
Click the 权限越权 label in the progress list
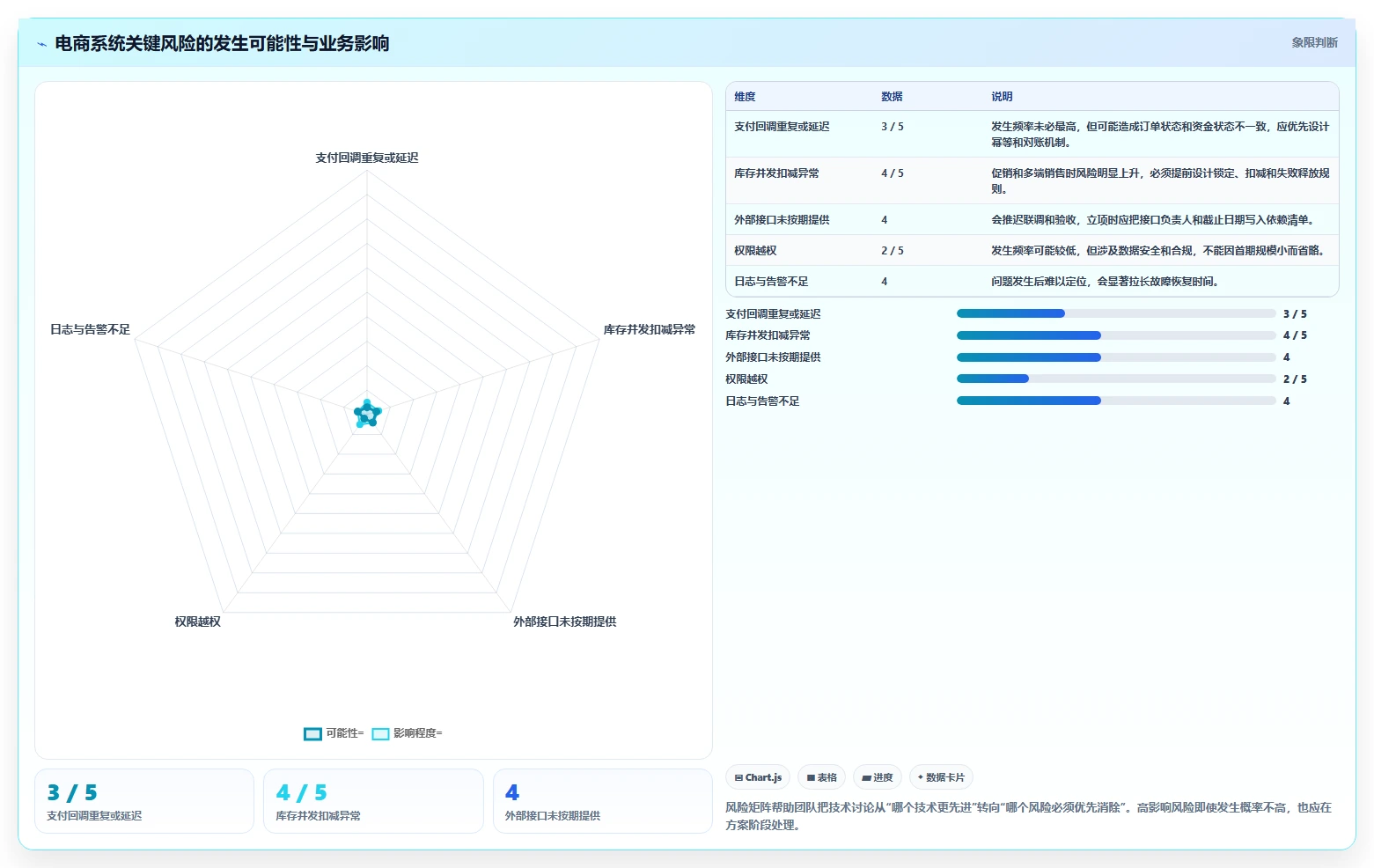tap(746, 379)
